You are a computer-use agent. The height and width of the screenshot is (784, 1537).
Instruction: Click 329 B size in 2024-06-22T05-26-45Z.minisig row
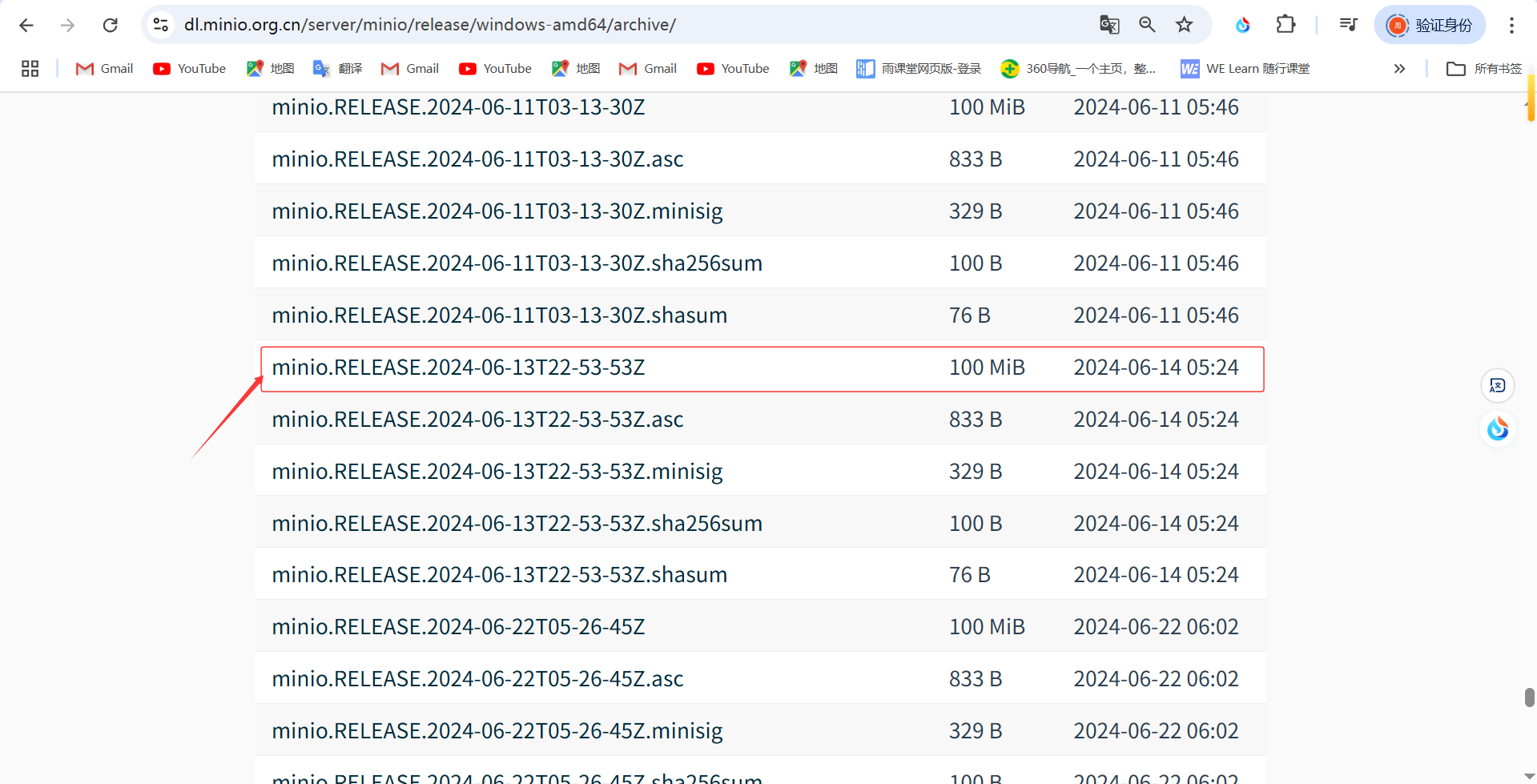pyautogui.click(x=976, y=731)
